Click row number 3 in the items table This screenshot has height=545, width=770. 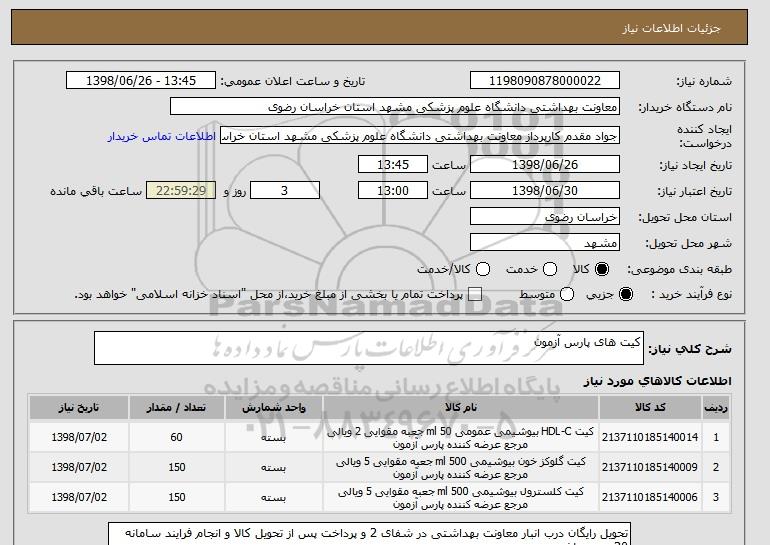(x=716, y=497)
